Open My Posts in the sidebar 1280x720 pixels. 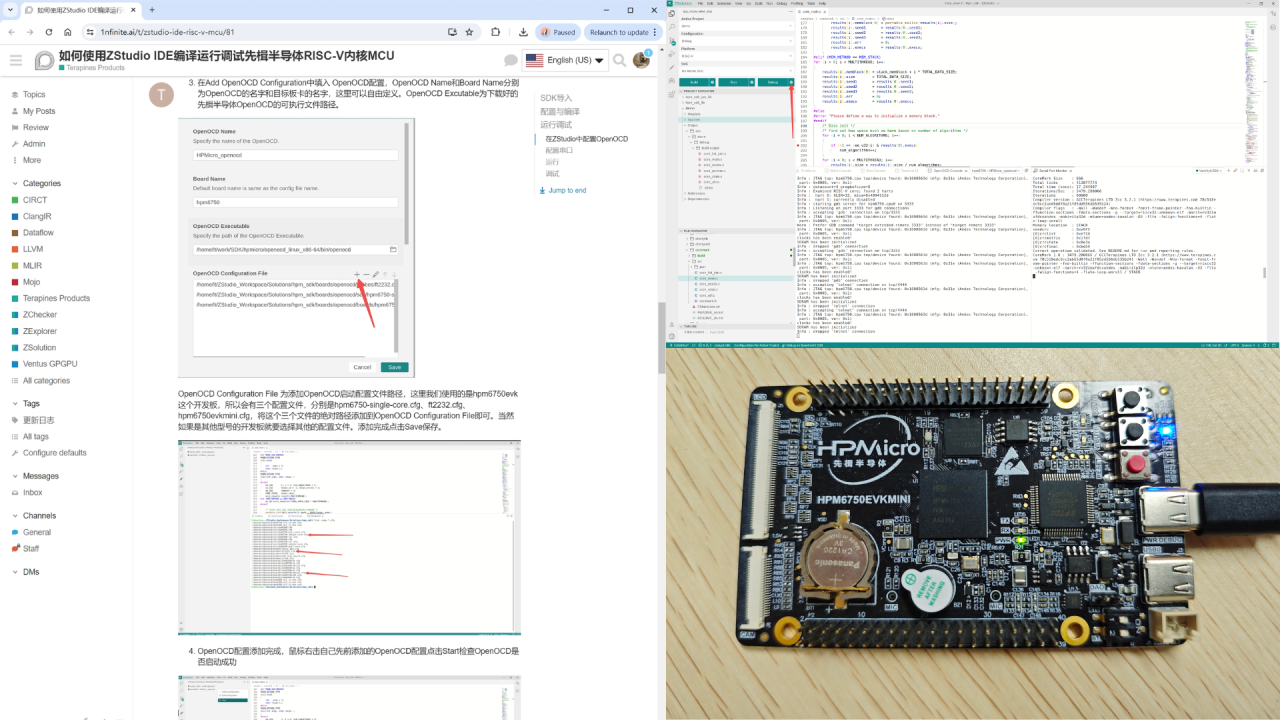[x=39, y=111]
